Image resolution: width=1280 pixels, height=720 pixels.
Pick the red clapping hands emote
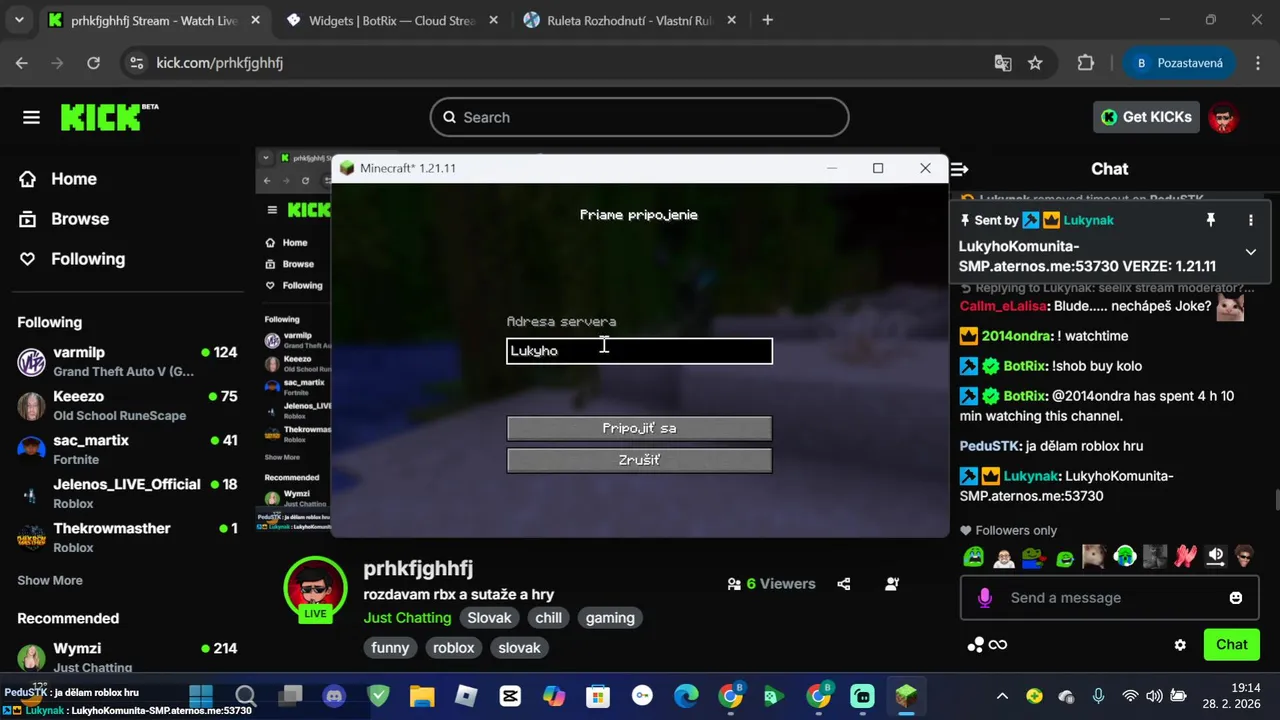coord(1185,556)
